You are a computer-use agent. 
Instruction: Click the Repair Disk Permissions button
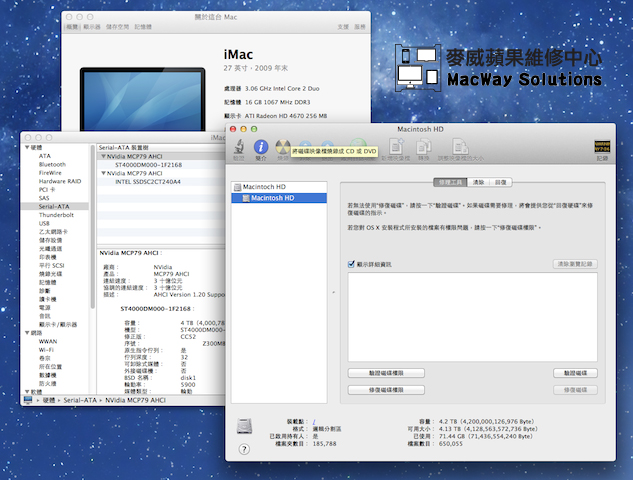coord(386,390)
